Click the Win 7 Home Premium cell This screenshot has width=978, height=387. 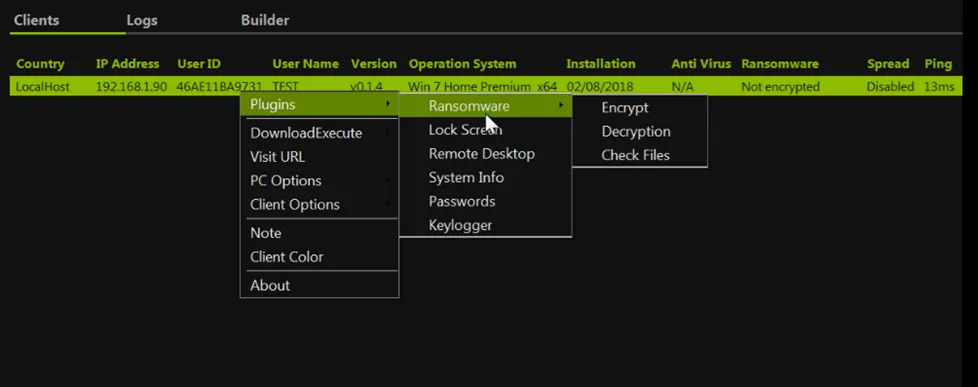482,87
